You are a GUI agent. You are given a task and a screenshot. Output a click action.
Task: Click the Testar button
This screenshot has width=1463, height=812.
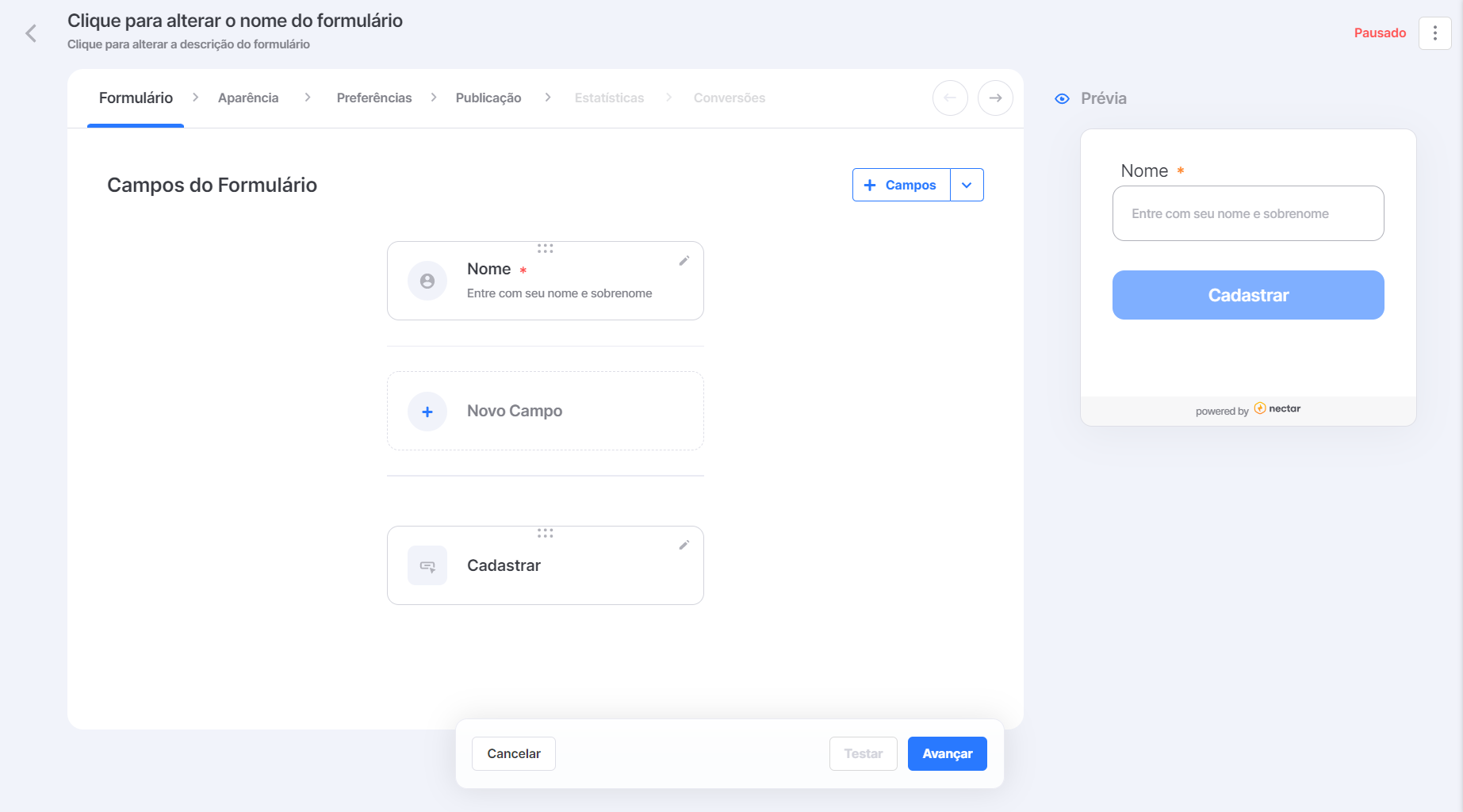pos(864,754)
